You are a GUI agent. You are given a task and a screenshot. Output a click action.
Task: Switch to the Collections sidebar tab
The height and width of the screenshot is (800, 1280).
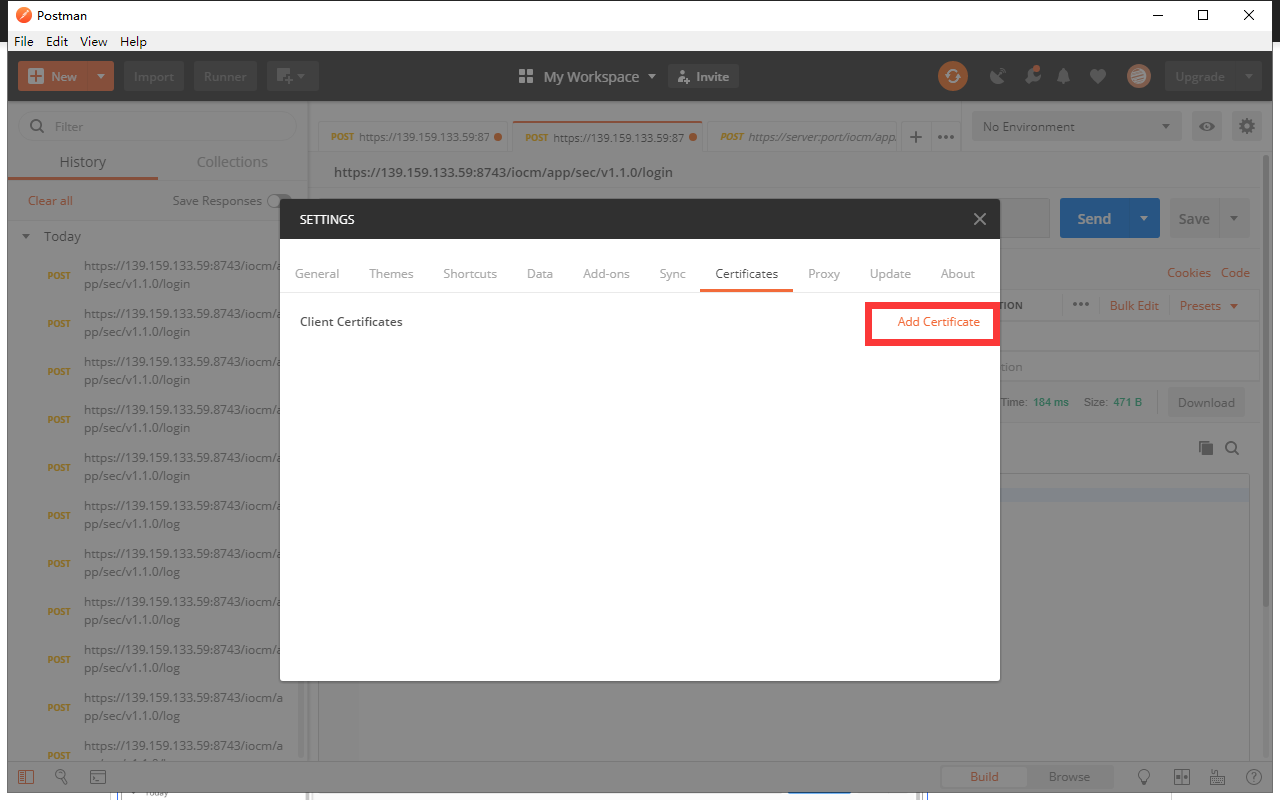pos(232,162)
